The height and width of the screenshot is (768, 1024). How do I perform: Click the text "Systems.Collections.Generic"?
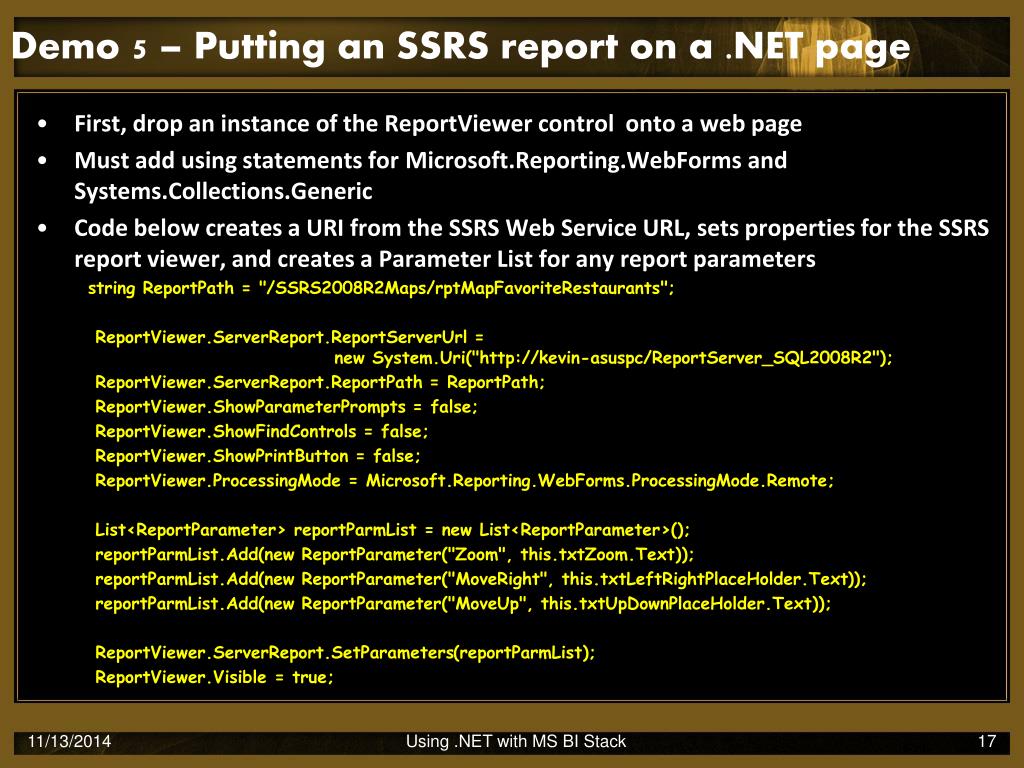(223, 191)
